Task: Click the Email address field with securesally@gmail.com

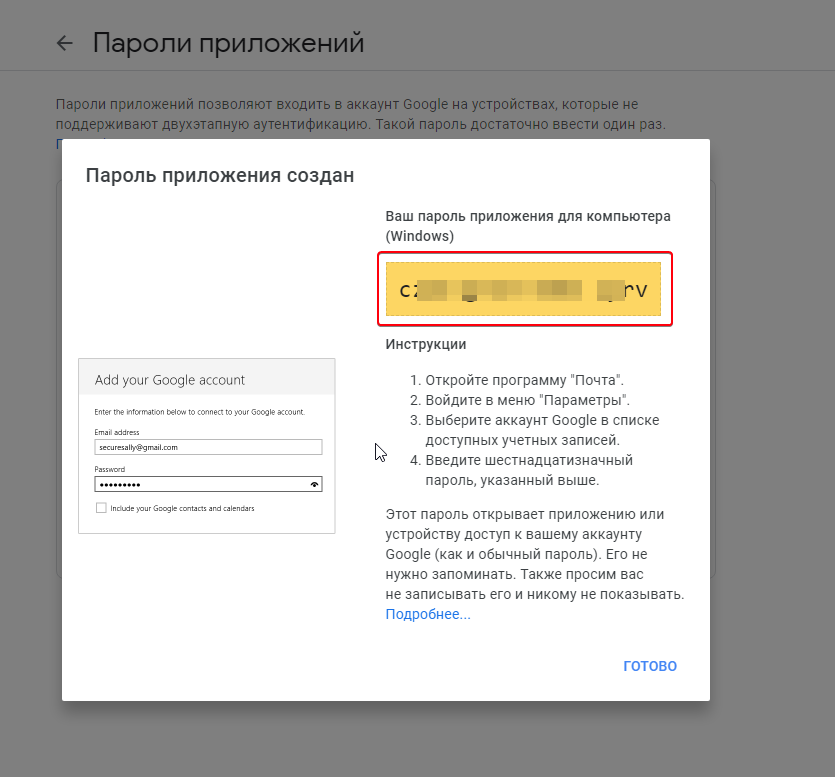Action: coord(208,447)
